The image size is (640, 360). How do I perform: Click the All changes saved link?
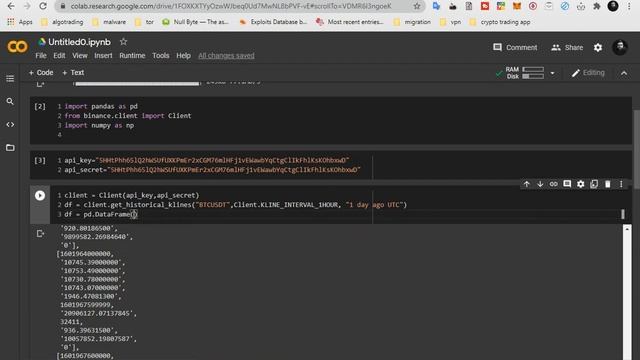(x=226, y=56)
